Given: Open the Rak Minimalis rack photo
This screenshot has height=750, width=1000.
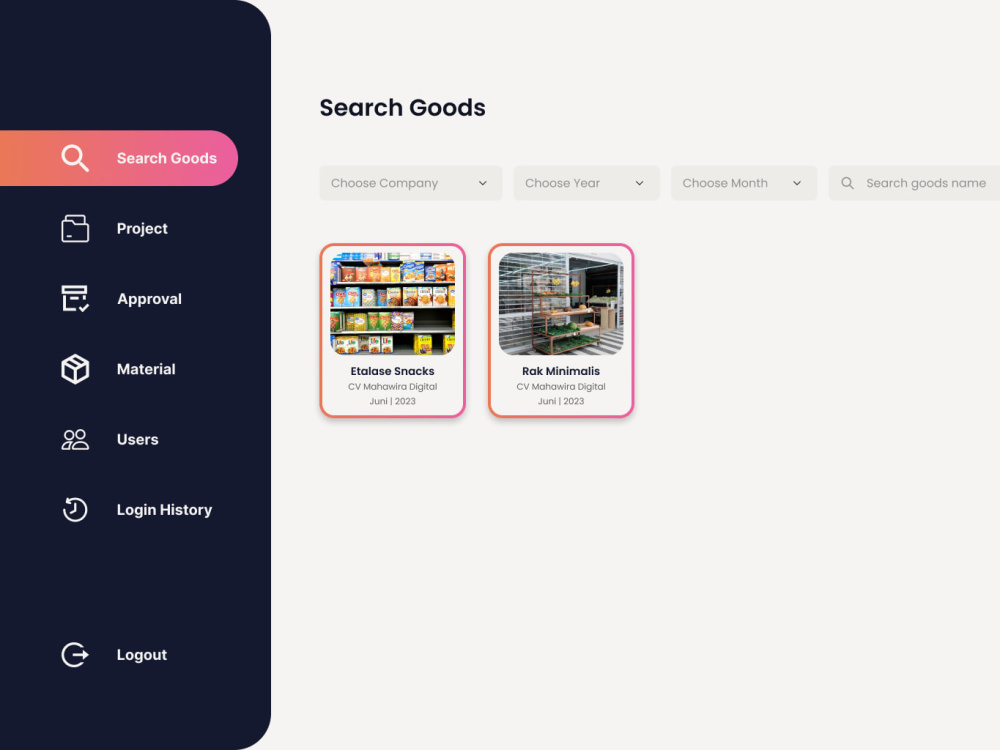Looking at the screenshot, I should point(561,304).
